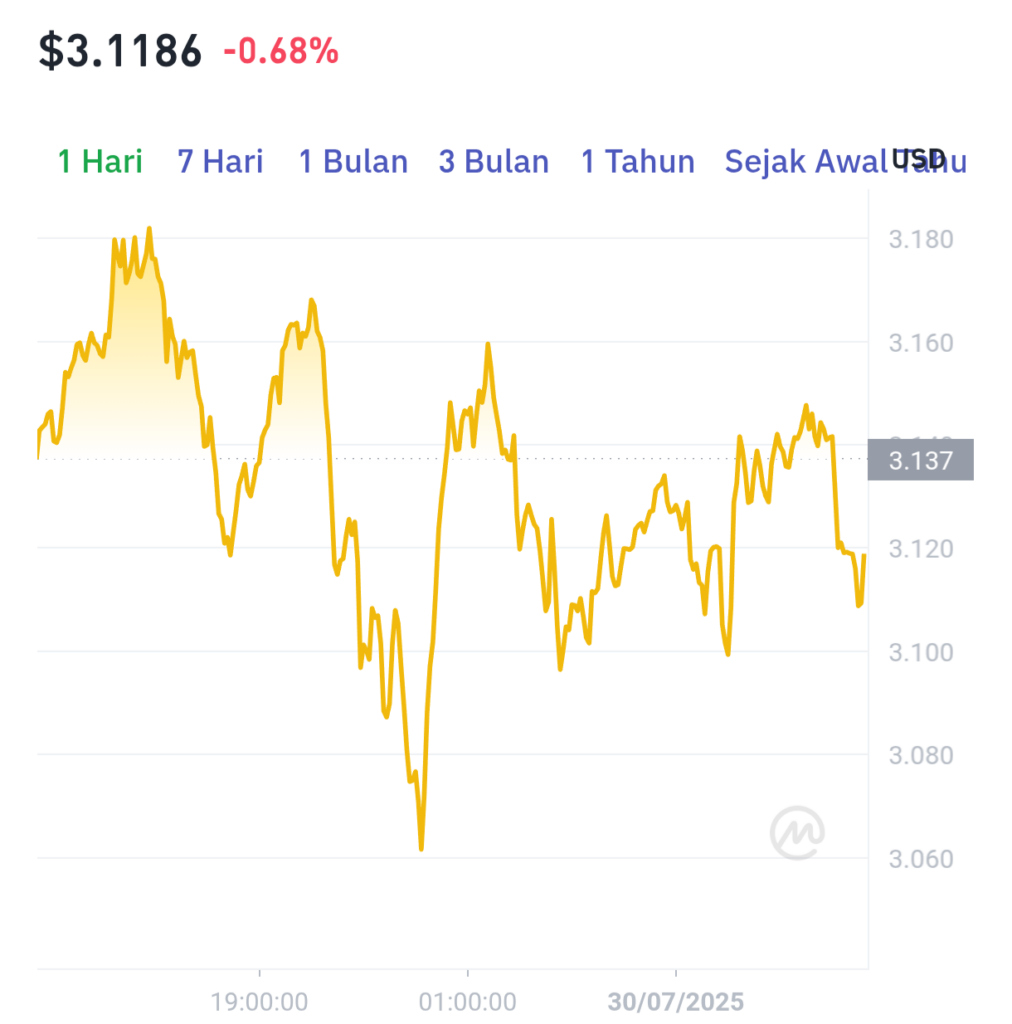
Task: Click the 3.100 price axis label
Action: click(x=921, y=652)
